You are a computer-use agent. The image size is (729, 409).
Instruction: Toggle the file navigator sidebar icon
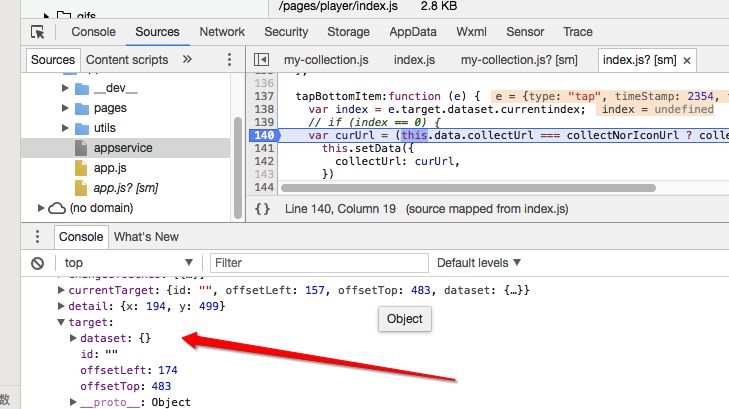click(261, 60)
